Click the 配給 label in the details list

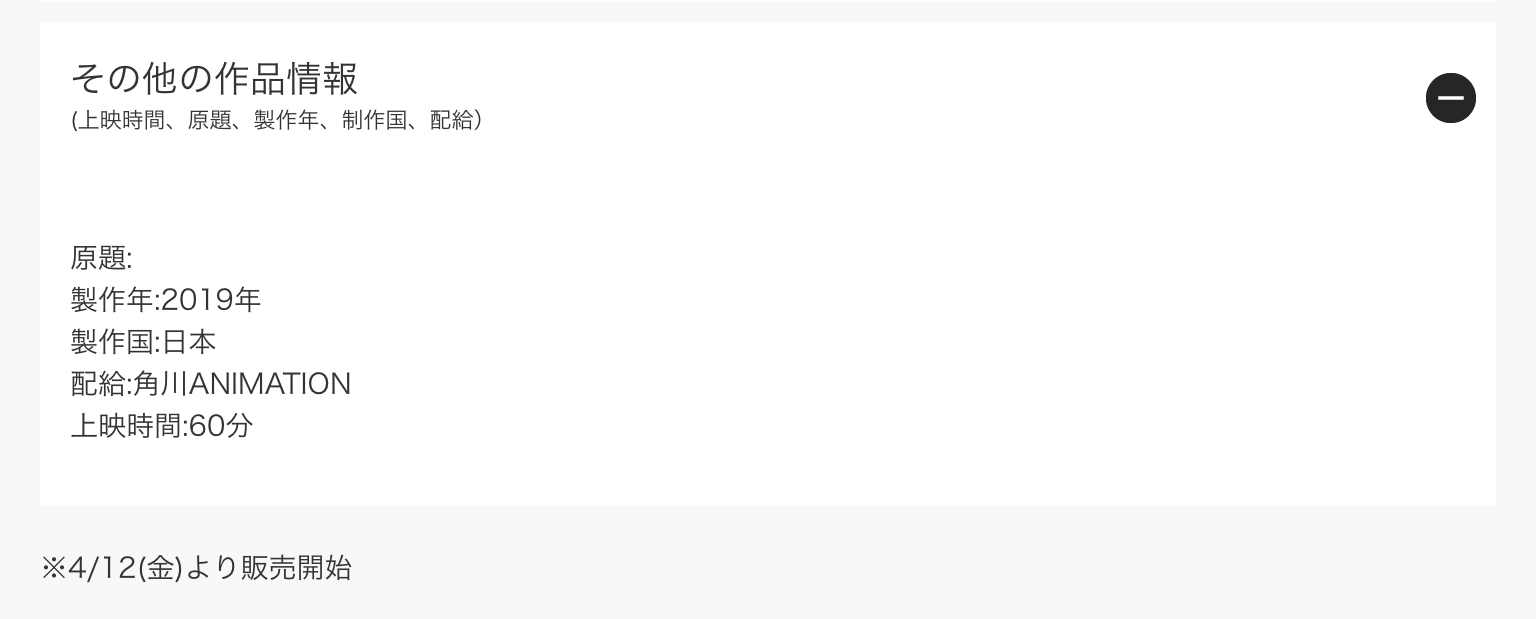98,384
